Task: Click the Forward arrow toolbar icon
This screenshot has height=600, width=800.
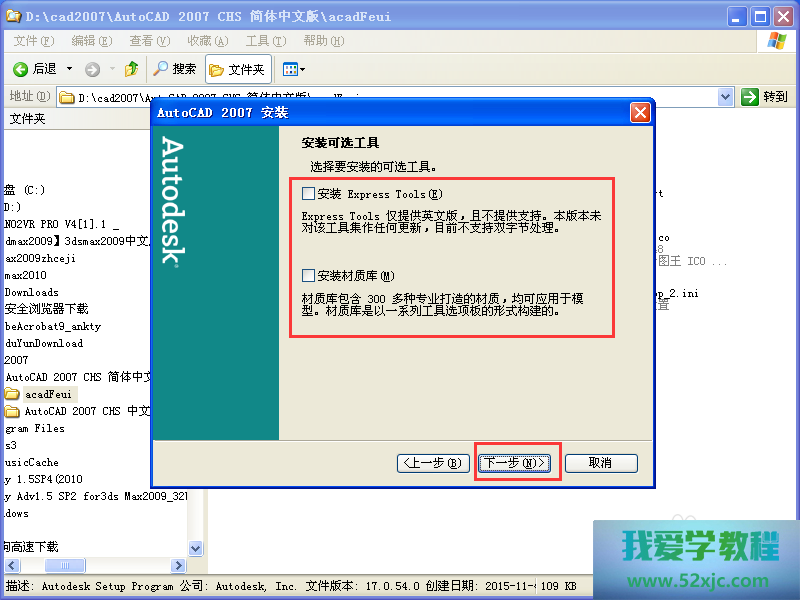Action: (x=92, y=69)
